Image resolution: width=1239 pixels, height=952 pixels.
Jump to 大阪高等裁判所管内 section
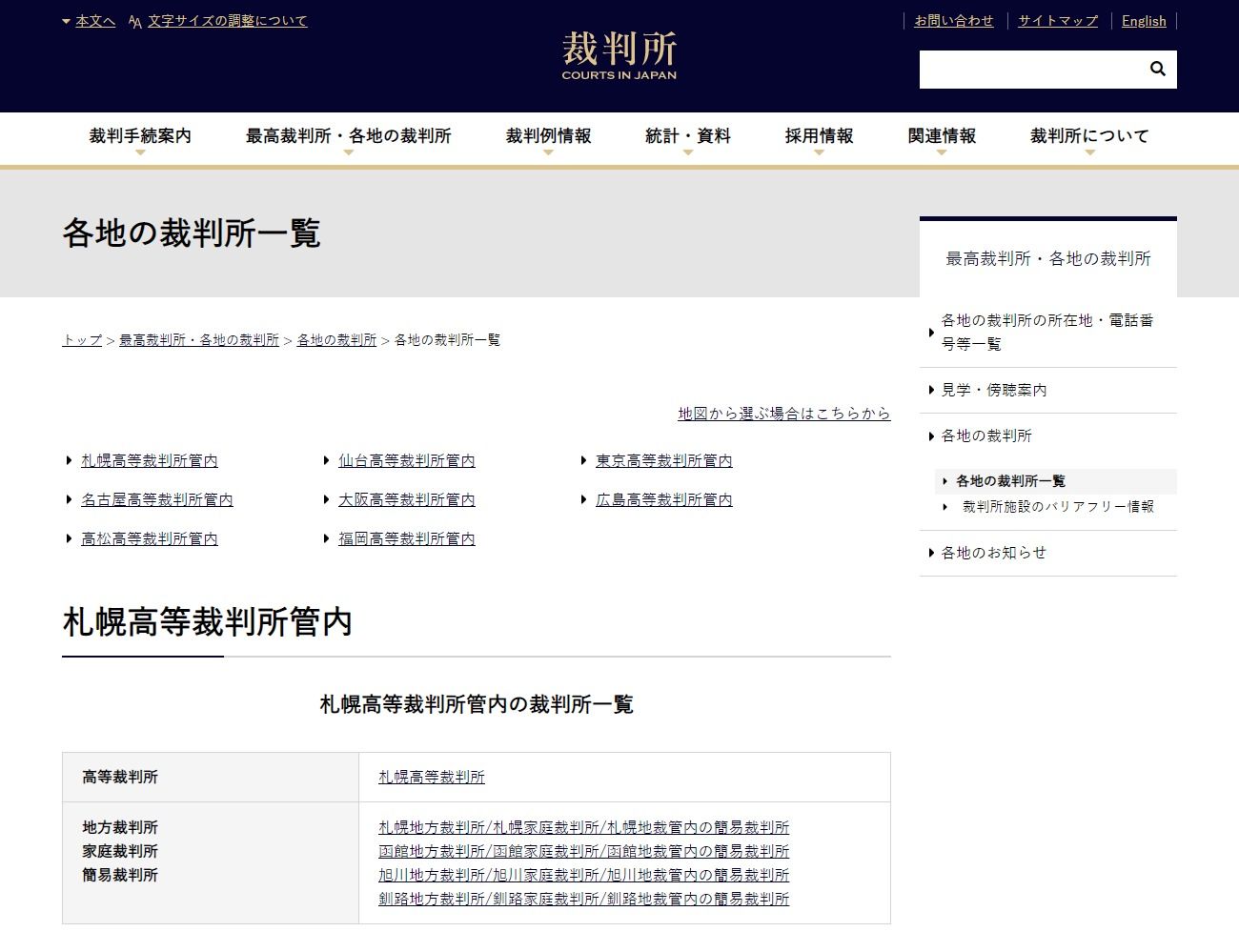click(406, 499)
